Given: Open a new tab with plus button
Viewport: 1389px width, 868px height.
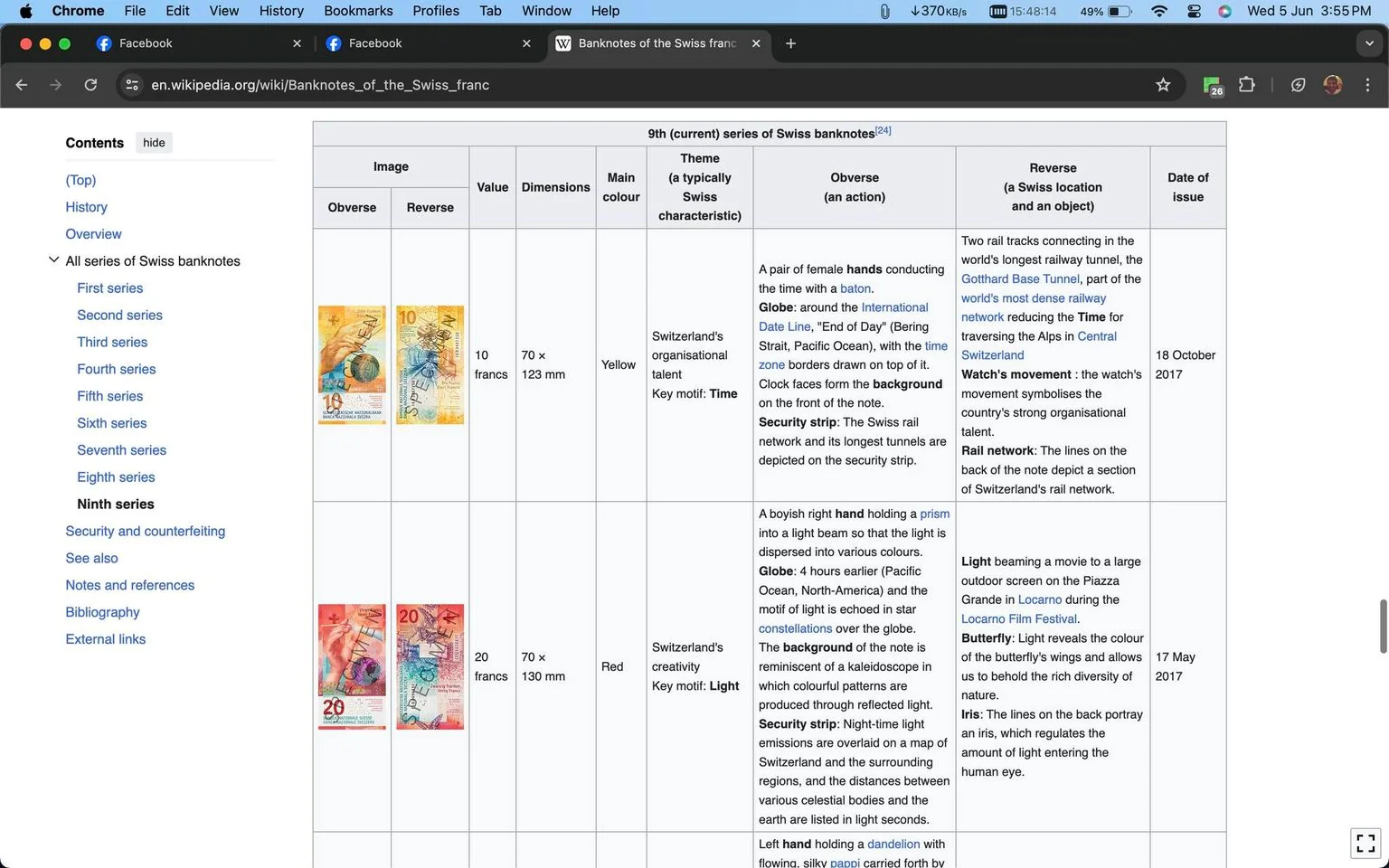Looking at the screenshot, I should tap(790, 43).
